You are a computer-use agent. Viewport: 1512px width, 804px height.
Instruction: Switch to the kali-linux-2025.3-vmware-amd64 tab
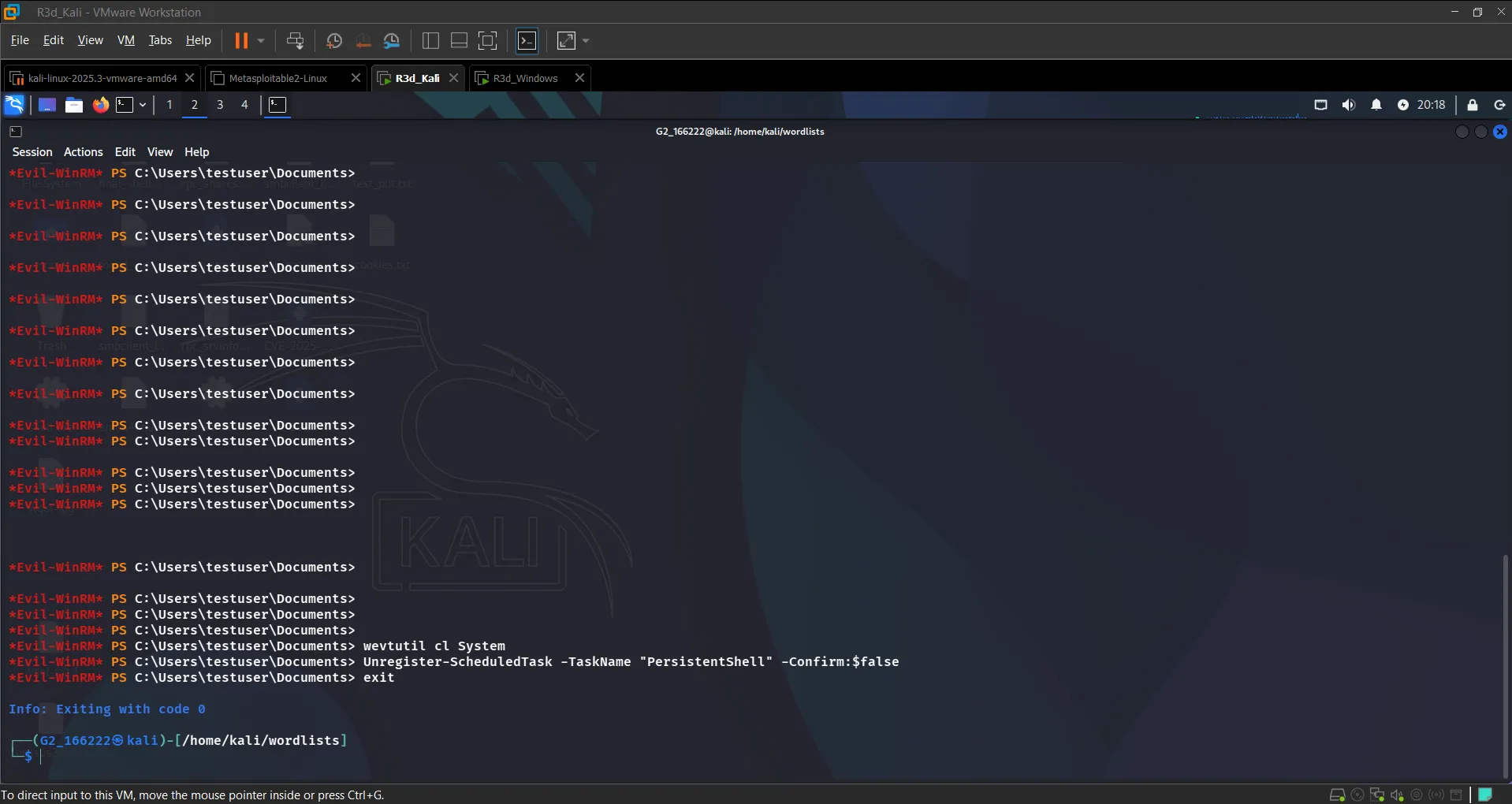pyautogui.click(x=102, y=78)
